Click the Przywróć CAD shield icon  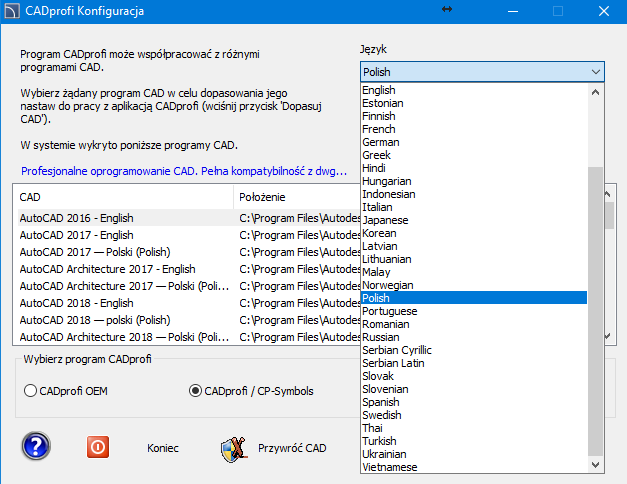pyautogui.click(x=233, y=448)
